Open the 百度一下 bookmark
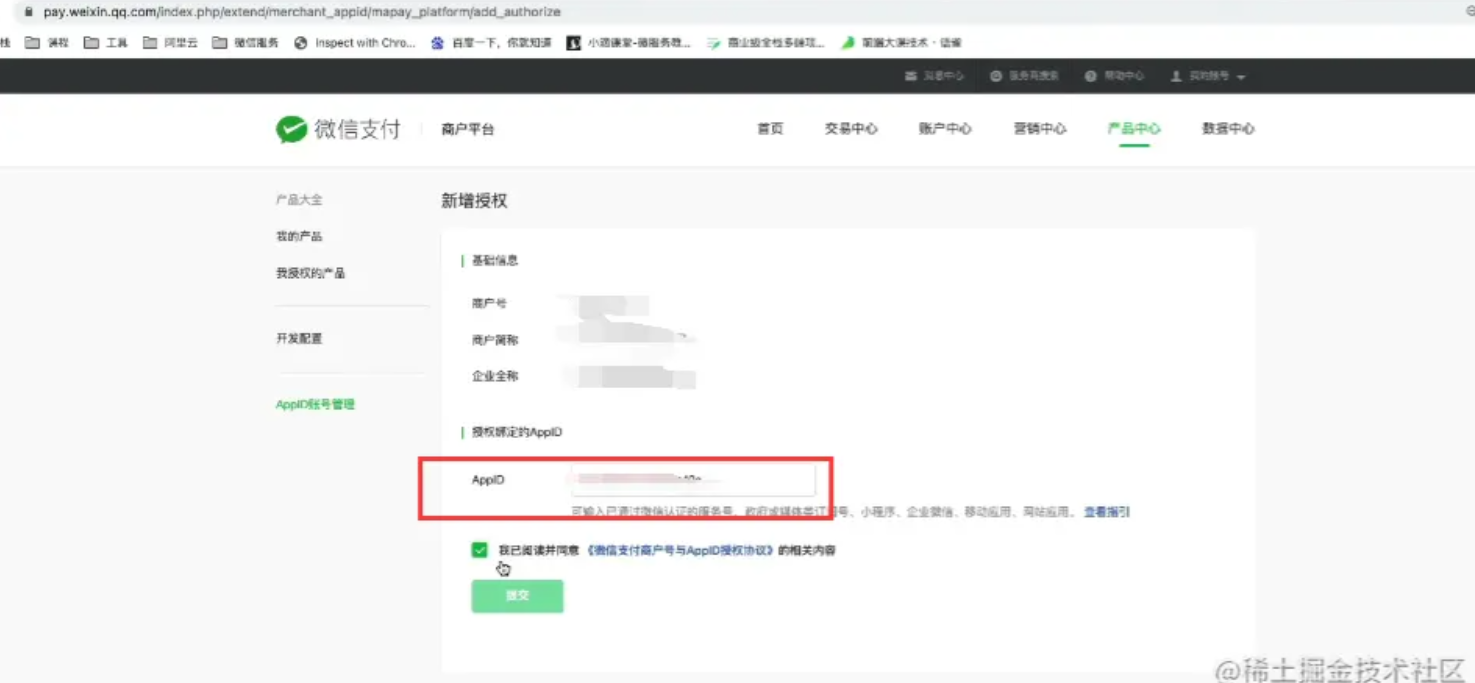Viewport: 1475px width, 683px height. point(491,43)
